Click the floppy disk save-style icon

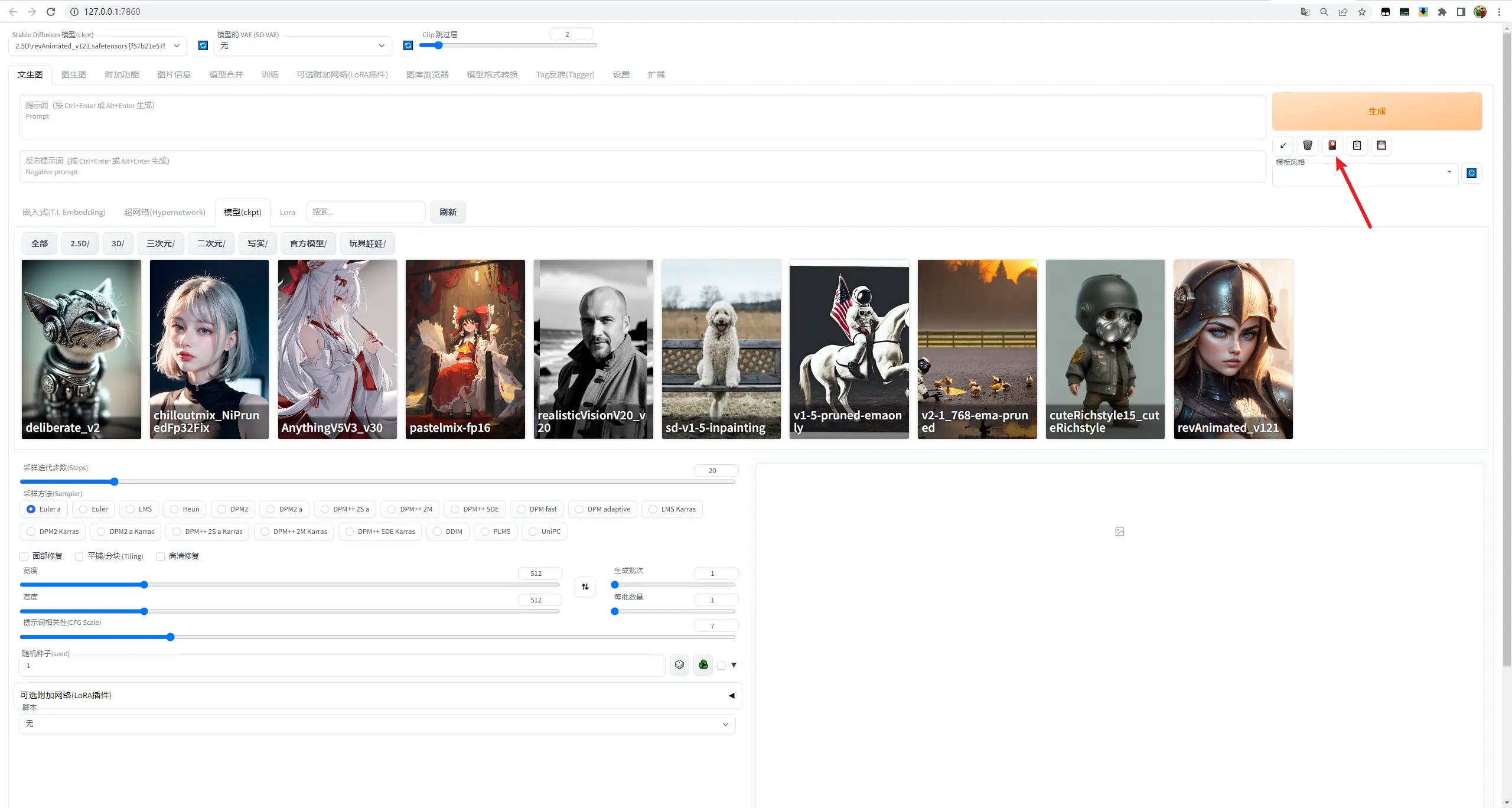pyautogui.click(x=1381, y=145)
